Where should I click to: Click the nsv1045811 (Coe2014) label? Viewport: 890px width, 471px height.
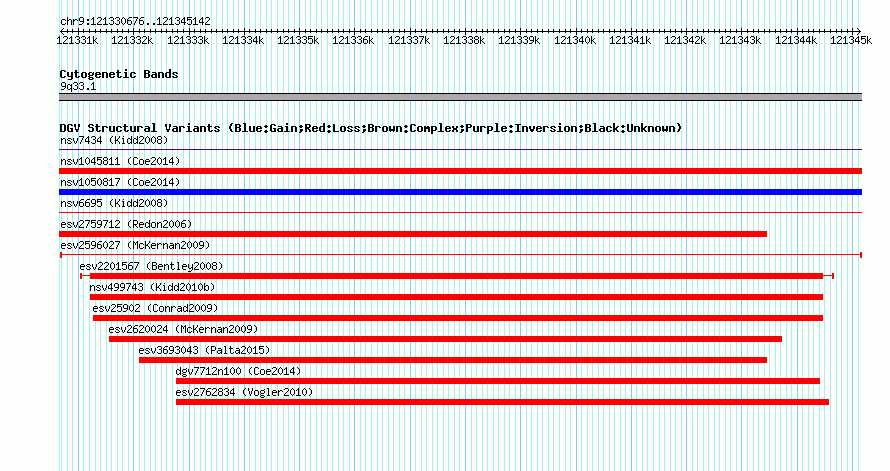(x=120, y=161)
